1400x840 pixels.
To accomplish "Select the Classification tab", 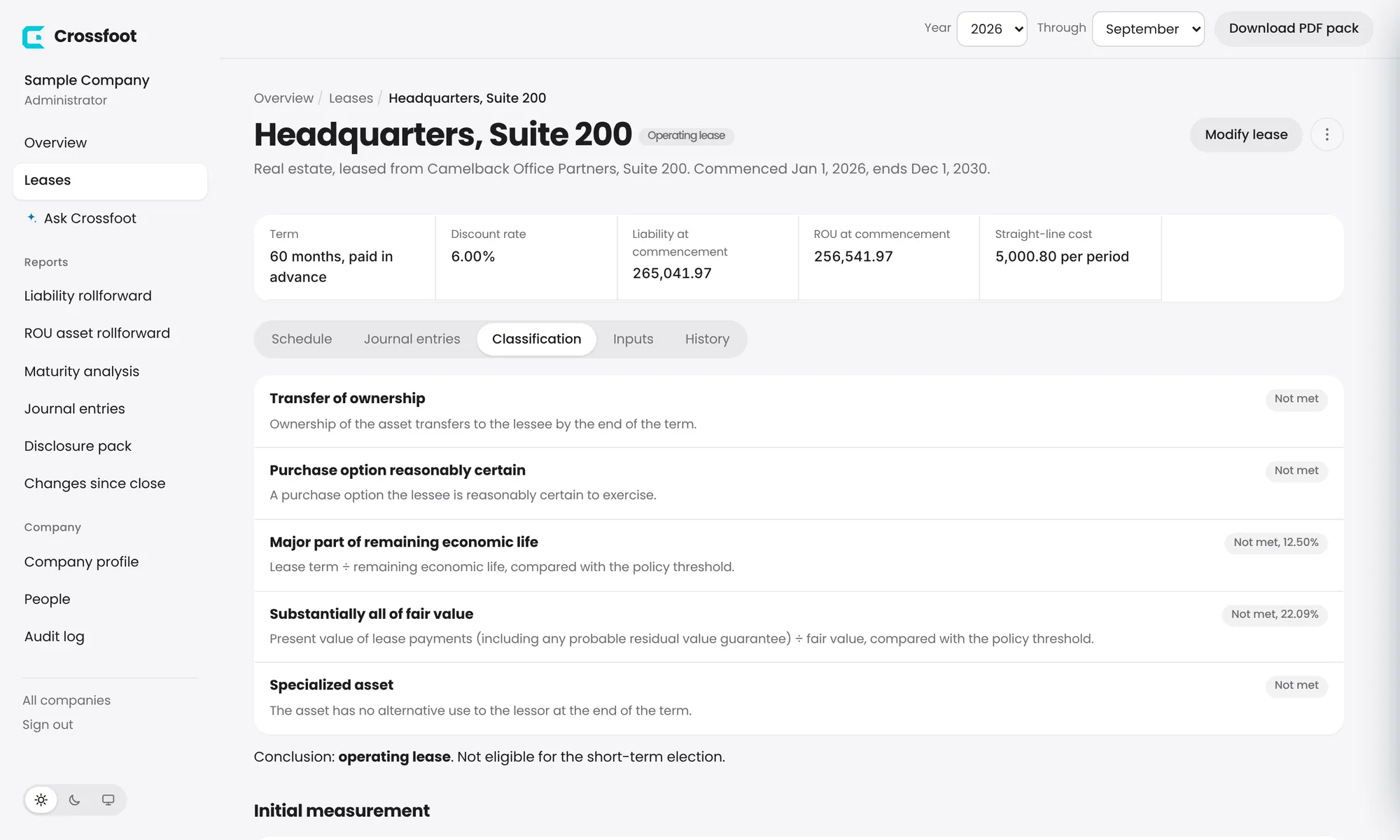I will click(536, 339).
